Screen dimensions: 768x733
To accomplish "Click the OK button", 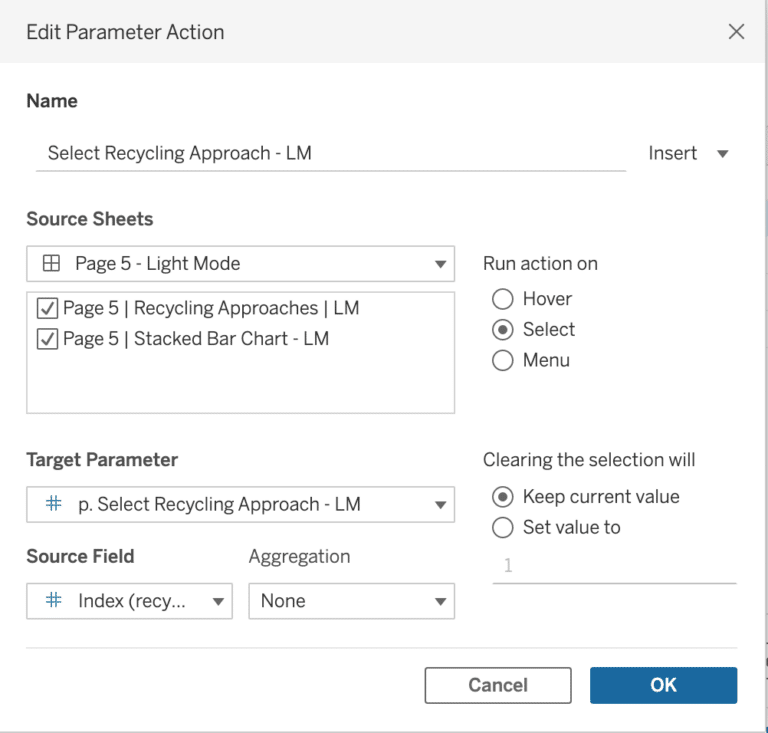I will (663, 685).
